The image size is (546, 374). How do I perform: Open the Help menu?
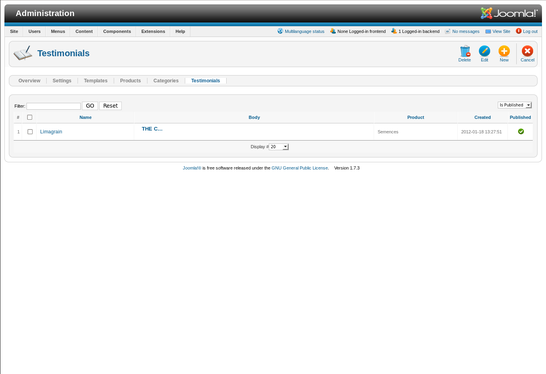[x=180, y=31]
